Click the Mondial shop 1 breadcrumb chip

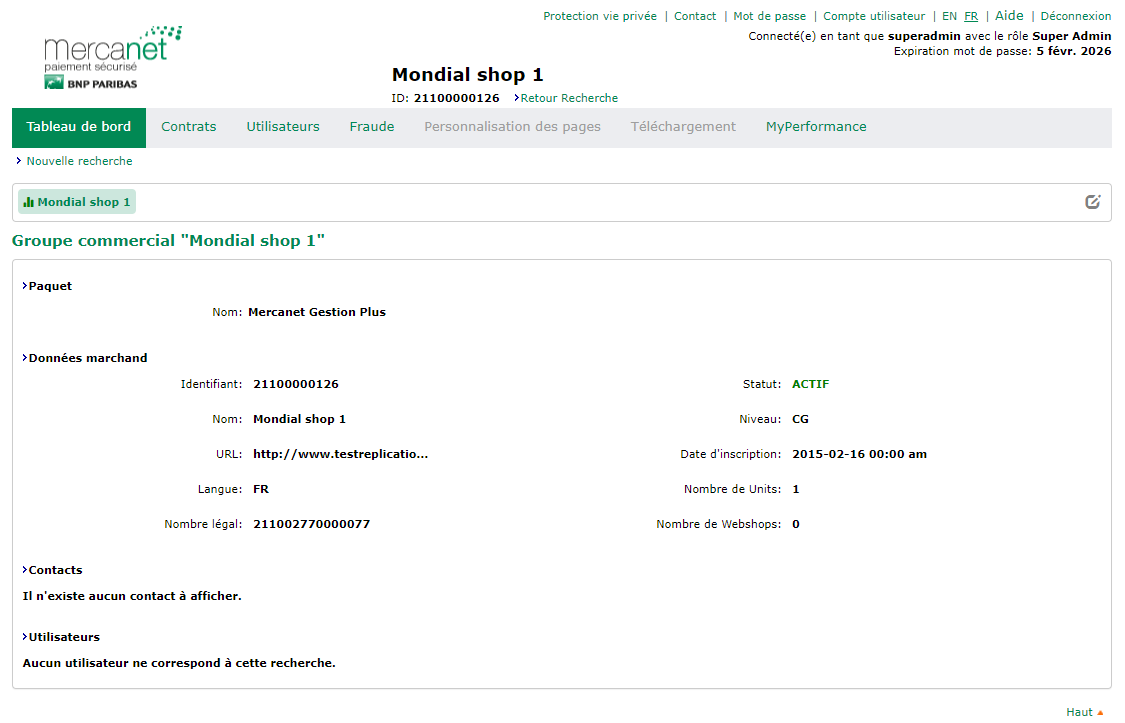tap(77, 202)
